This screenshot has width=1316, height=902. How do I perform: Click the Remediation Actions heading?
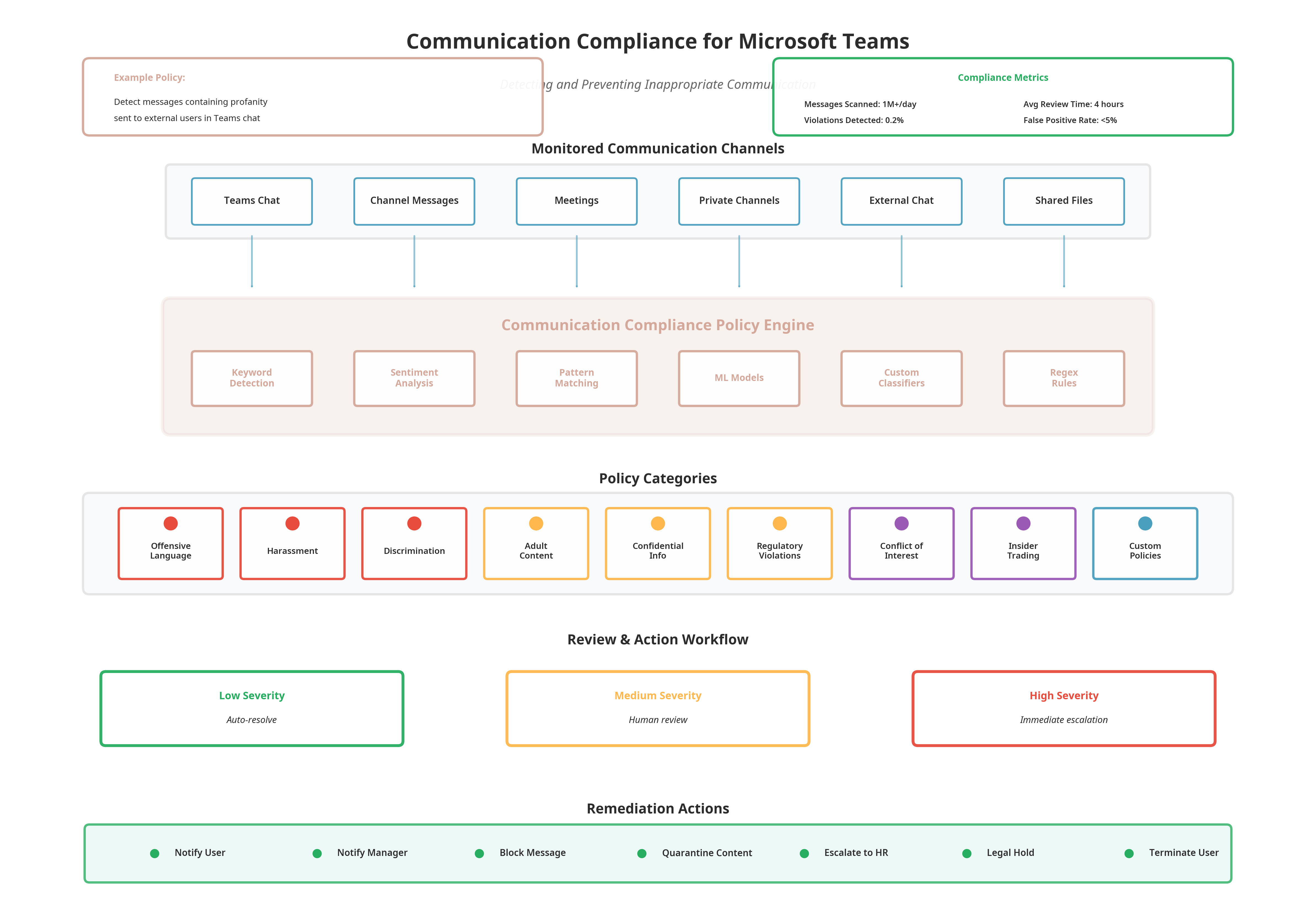pos(657,808)
